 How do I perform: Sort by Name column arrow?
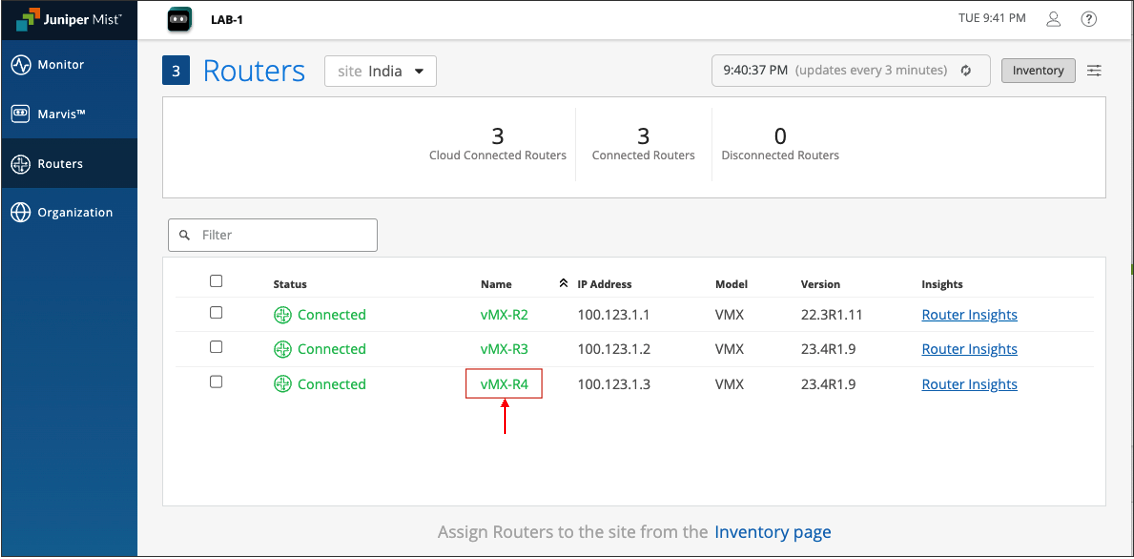(564, 284)
